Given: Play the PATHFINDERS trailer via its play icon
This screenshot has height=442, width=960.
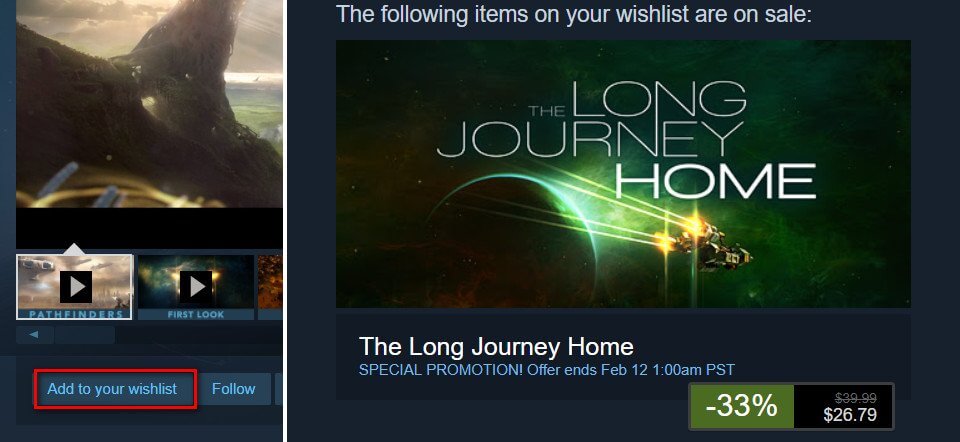Looking at the screenshot, I should [x=76, y=287].
